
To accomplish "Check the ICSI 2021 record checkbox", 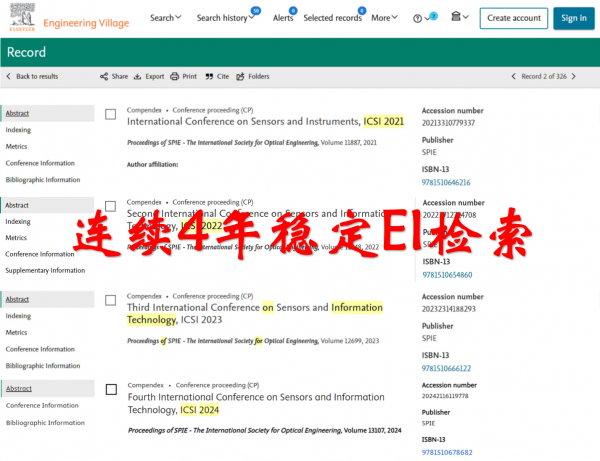I will tap(110, 115).
